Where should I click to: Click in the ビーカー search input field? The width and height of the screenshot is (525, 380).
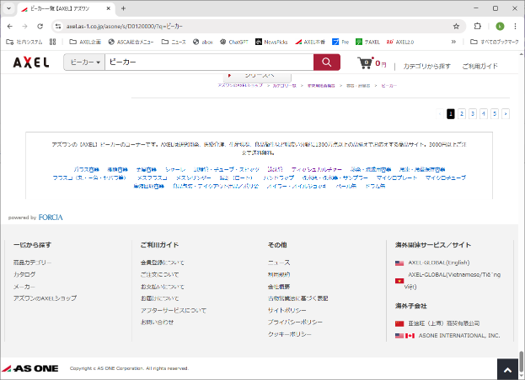[209, 62]
